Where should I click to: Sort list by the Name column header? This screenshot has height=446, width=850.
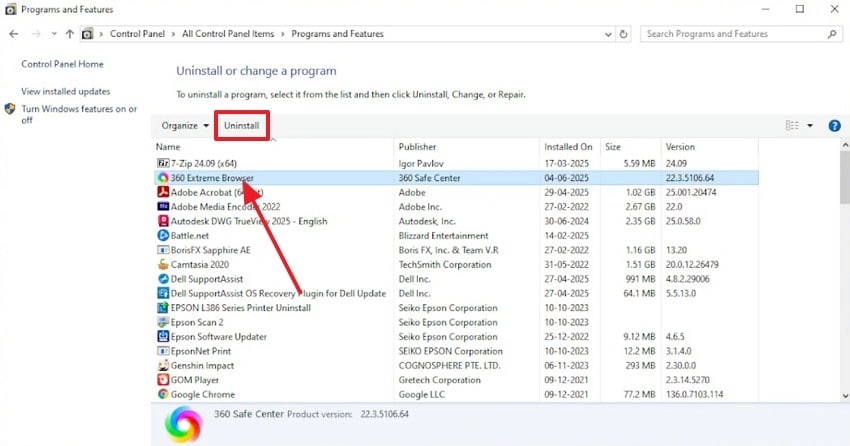tap(273, 147)
